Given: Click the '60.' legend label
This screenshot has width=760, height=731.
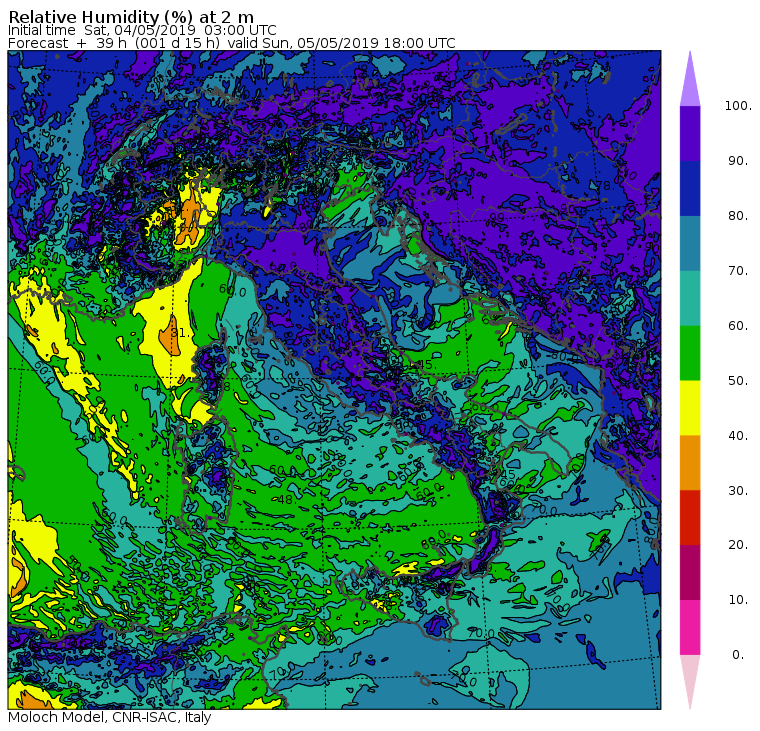Looking at the screenshot, I should [x=738, y=325].
